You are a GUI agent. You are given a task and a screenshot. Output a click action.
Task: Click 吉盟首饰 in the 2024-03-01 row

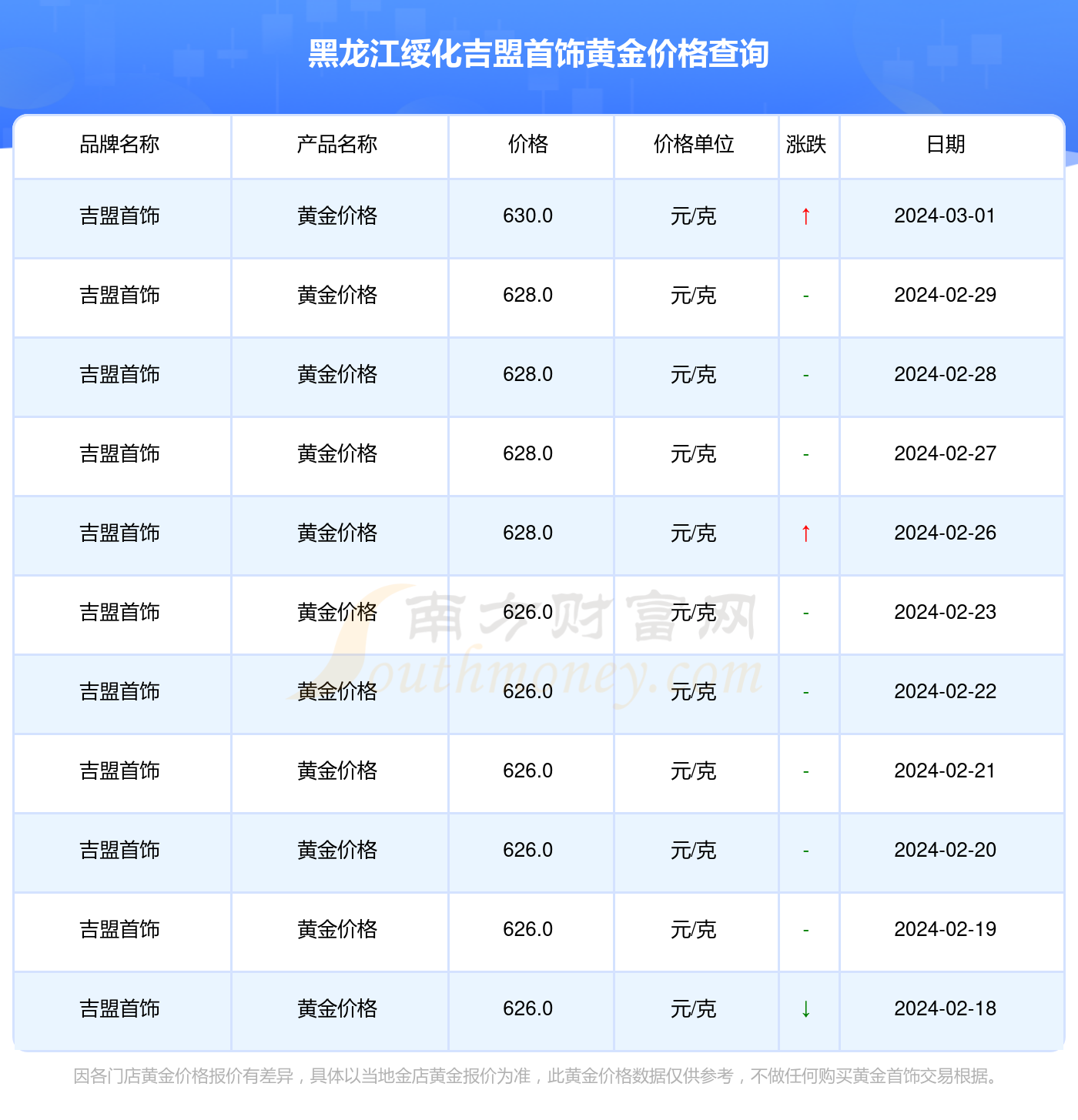coord(119,216)
